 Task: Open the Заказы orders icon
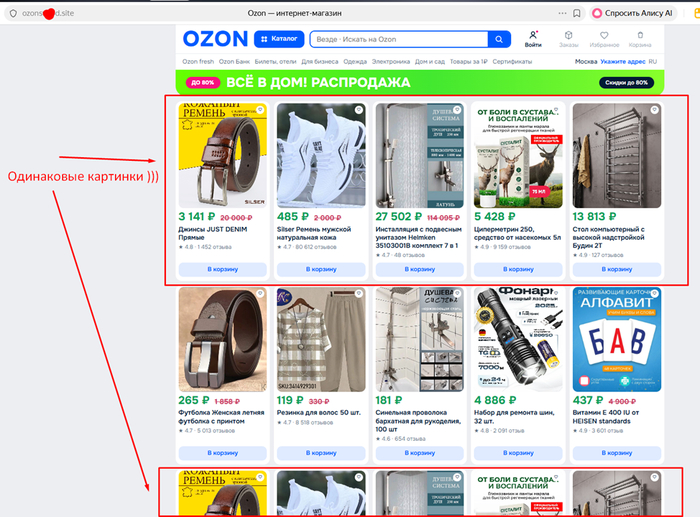tap(568, 39)
